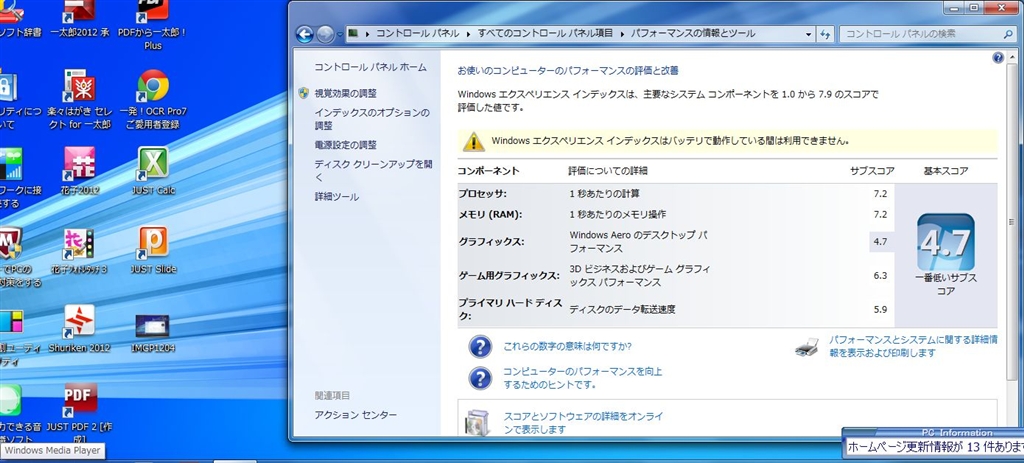Click the コンポーネント column header
The image size is (1024, 463).
pos(488,171)
